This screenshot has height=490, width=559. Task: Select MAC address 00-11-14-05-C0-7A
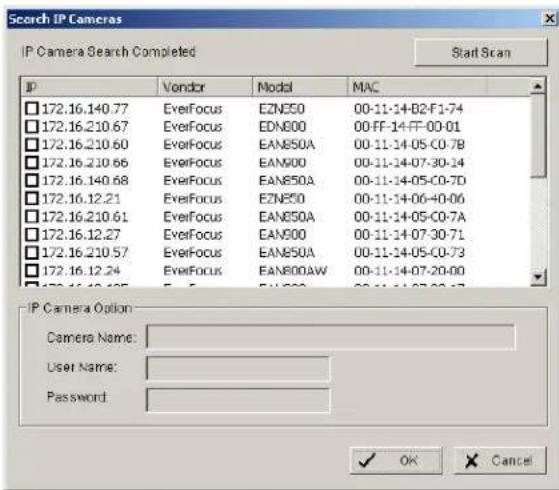pos(410,217)
